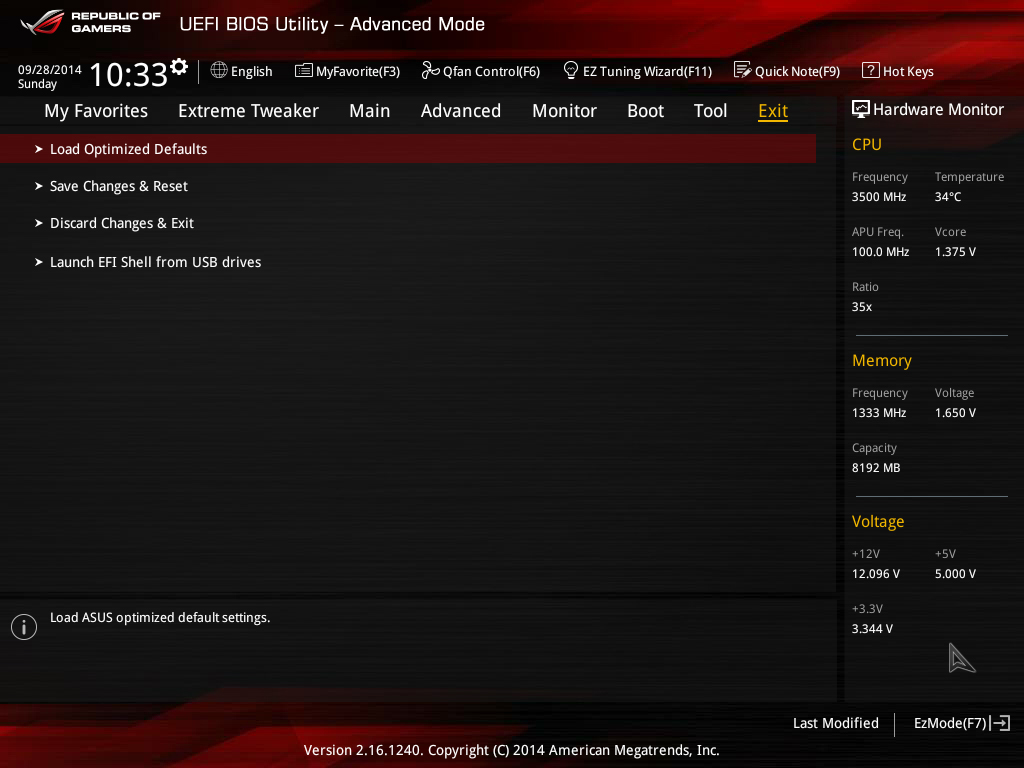Choose Discard Changes & Exit
The image size is (1024, 768).
click(122, 223)
